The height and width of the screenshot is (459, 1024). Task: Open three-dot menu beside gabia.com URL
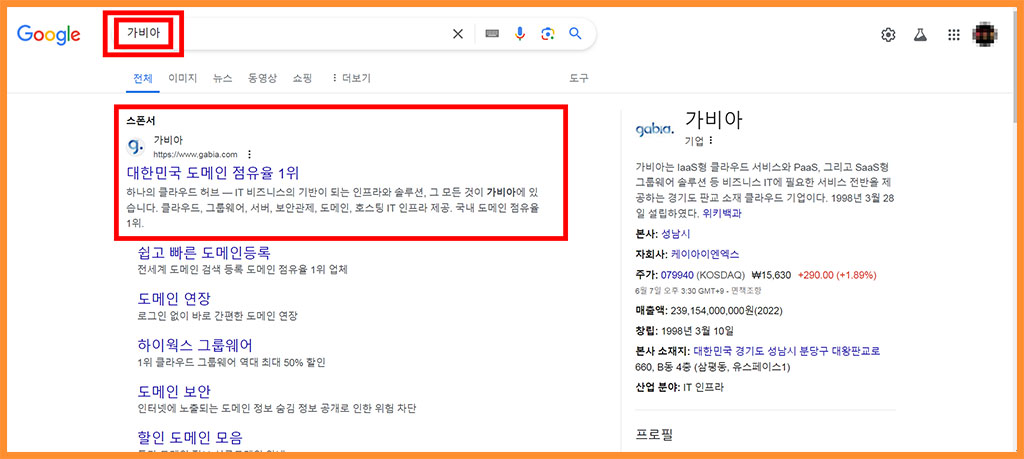pos(249,155)
